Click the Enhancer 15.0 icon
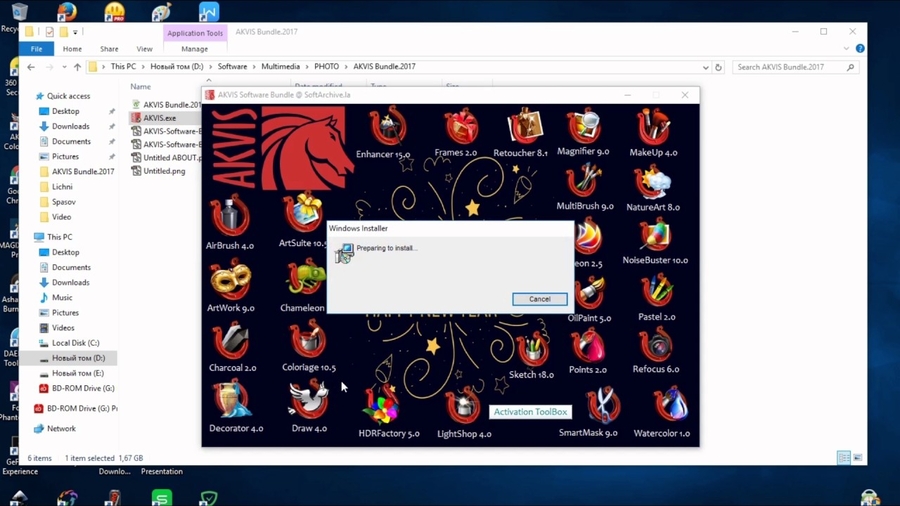 (387, 130)
